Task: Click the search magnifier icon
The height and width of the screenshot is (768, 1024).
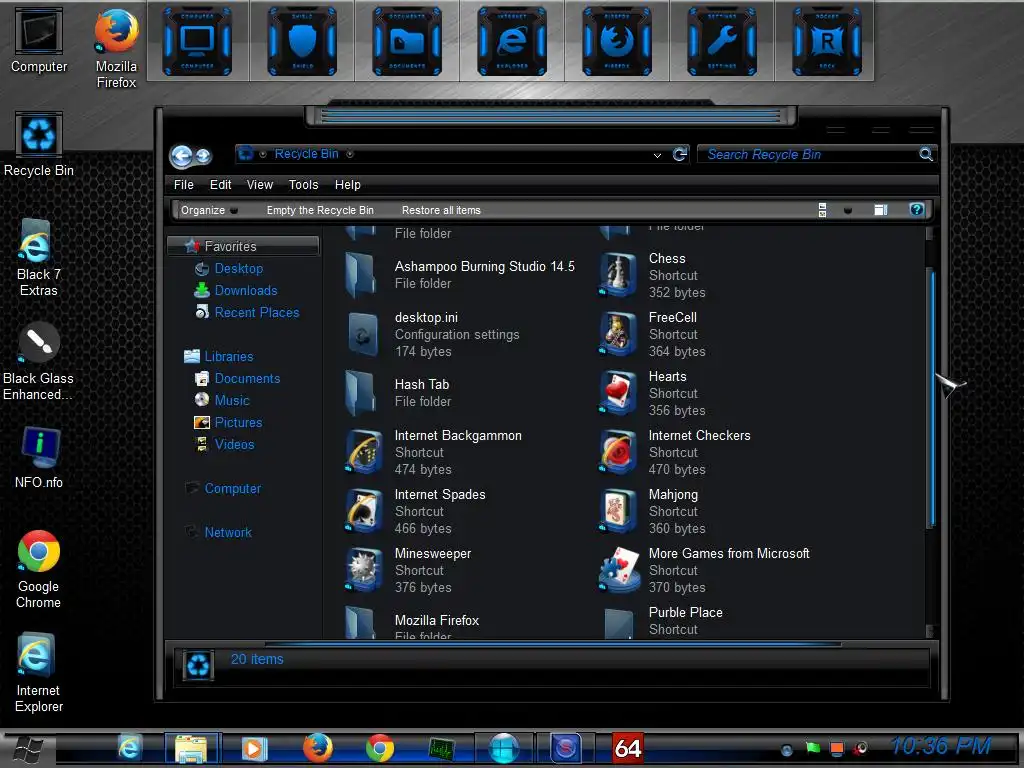Action: coord(925,154)
